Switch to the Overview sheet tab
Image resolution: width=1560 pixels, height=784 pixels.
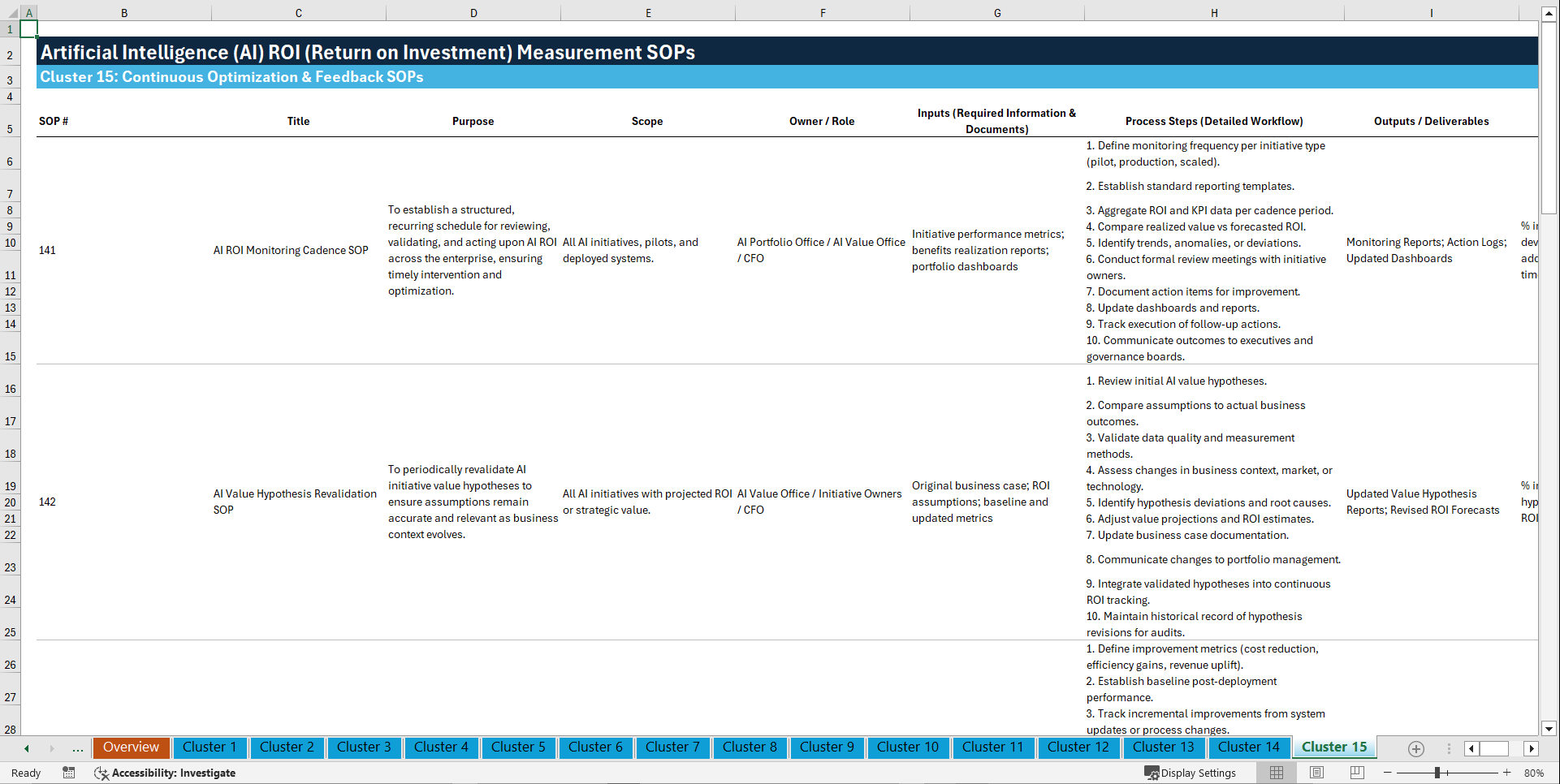pyautogui.click(x=131, y=747)
